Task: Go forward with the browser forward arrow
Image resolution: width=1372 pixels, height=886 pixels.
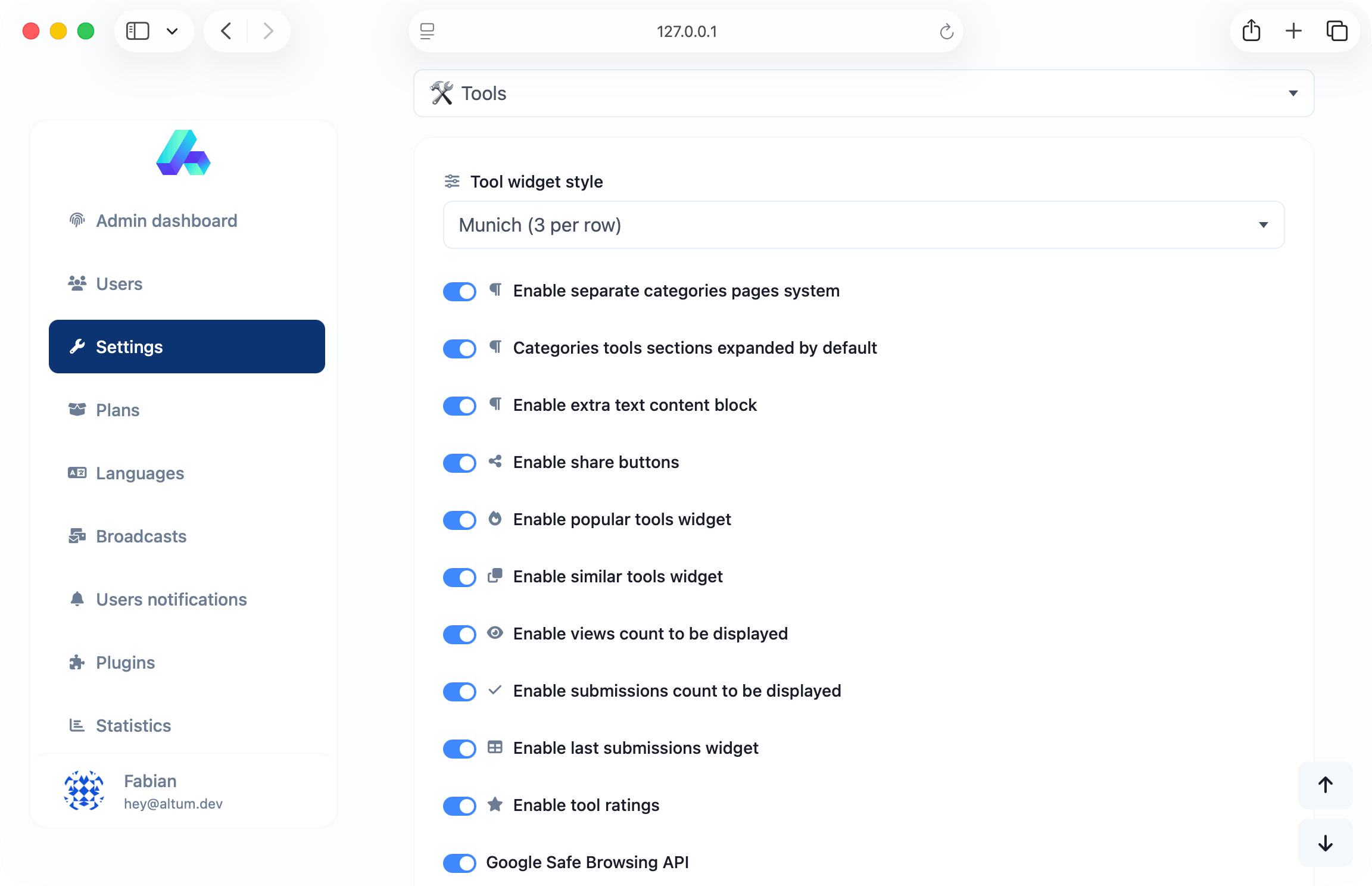Action: click(x=268, y=30)
